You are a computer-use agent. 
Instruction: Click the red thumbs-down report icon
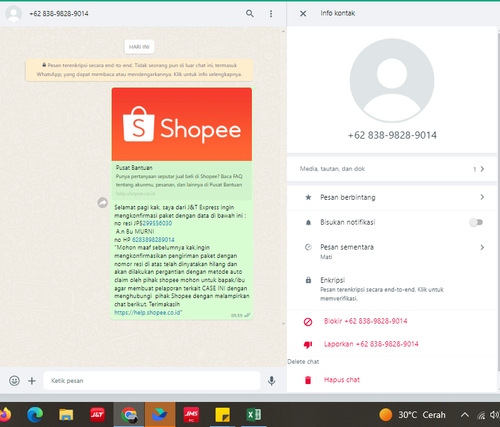pyautogui.click(x=308, y=345)
